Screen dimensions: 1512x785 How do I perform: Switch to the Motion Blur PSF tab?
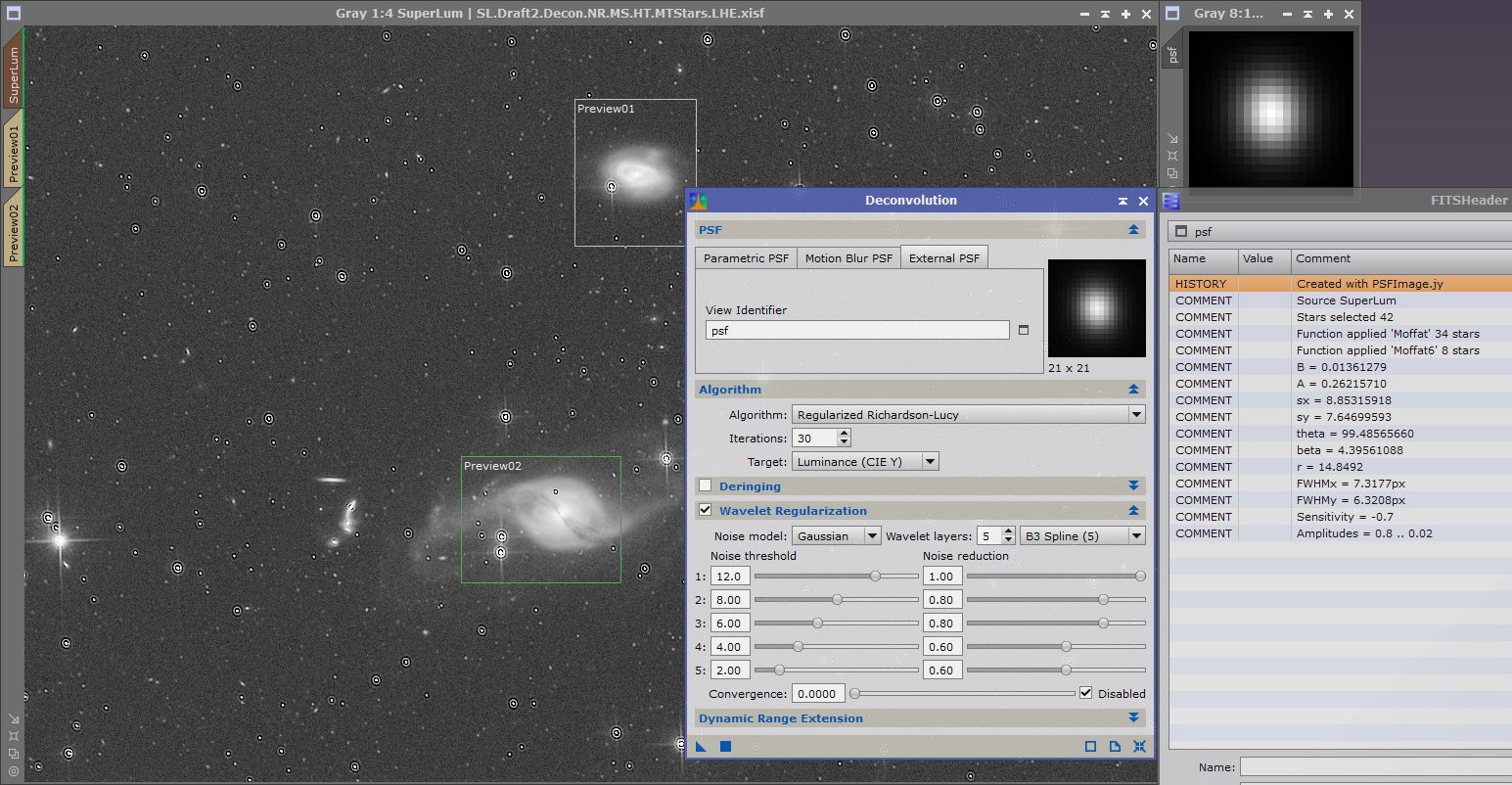point(848,256)
